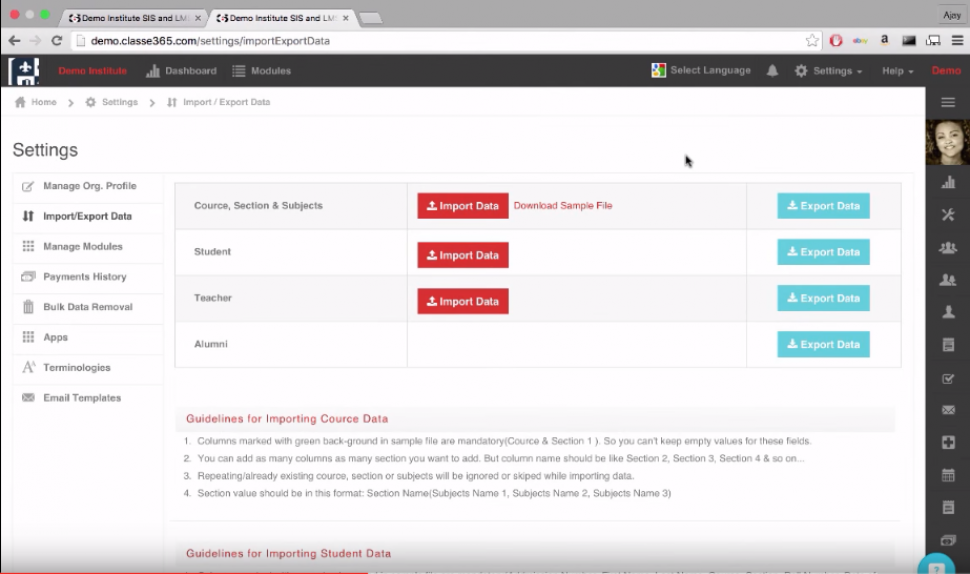Screen dimensions: 970x574
Task: Open the three-person group icon in right sidebar
Action: pos(948,247)
